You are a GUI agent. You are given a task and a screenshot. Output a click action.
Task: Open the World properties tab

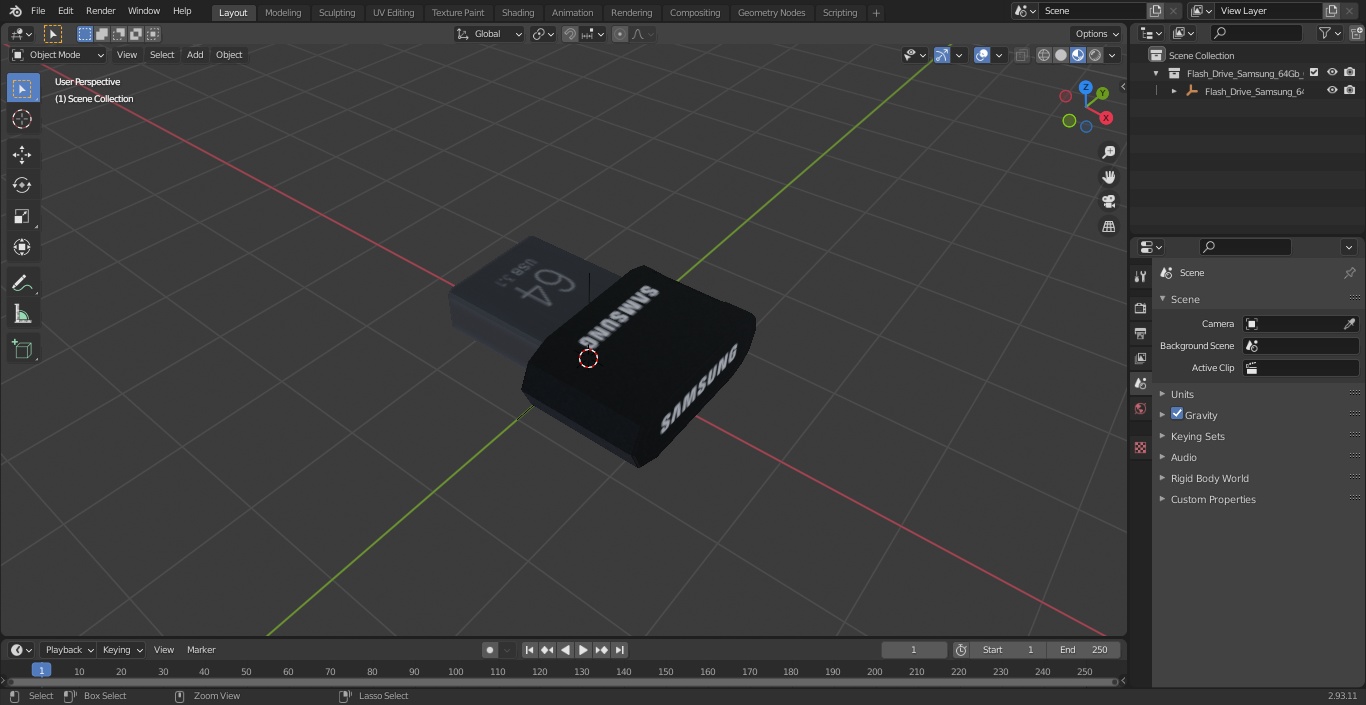click(1140, 408)
